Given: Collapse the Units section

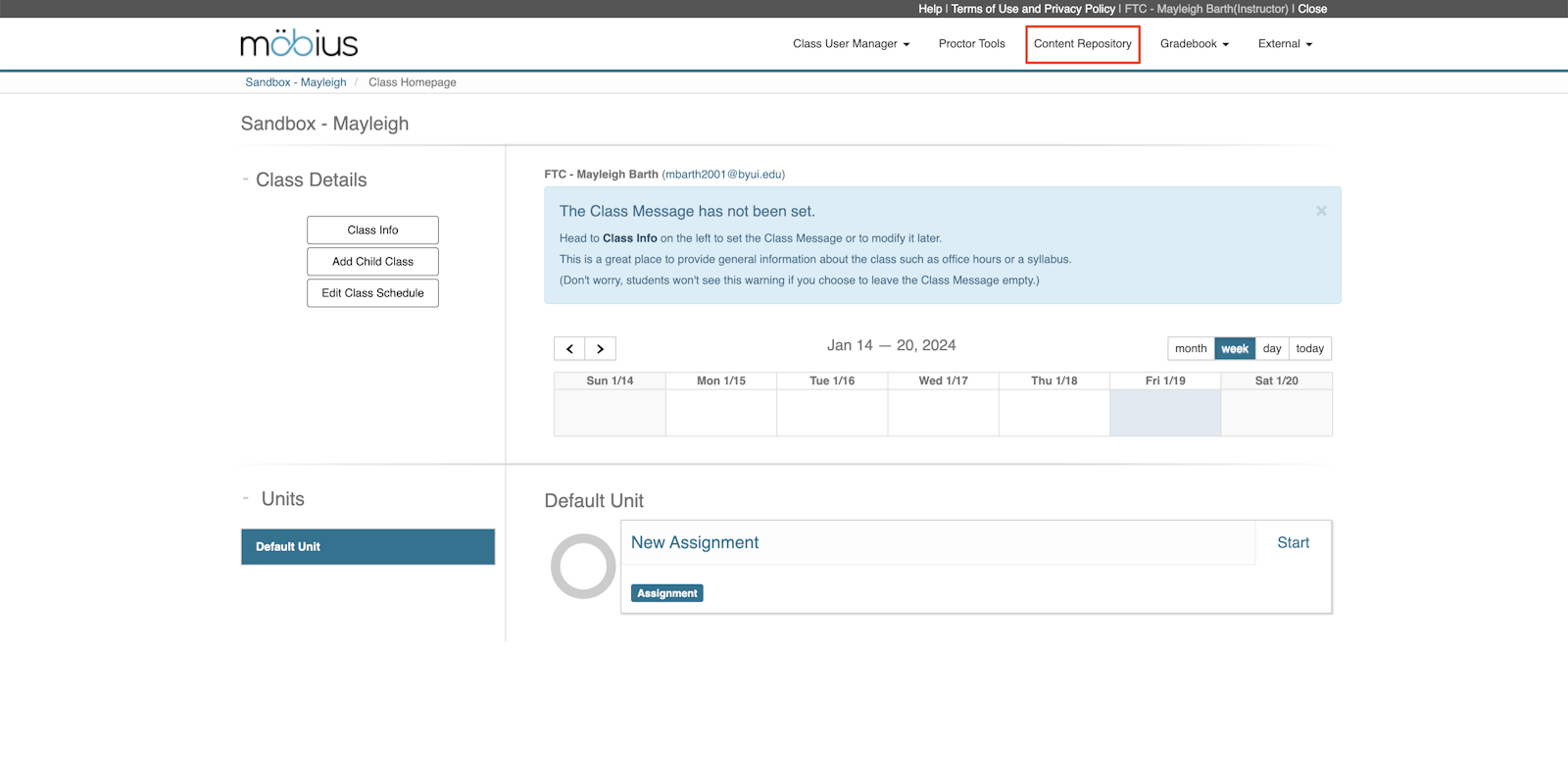Looking at the screenshot, I should (246, 498).
